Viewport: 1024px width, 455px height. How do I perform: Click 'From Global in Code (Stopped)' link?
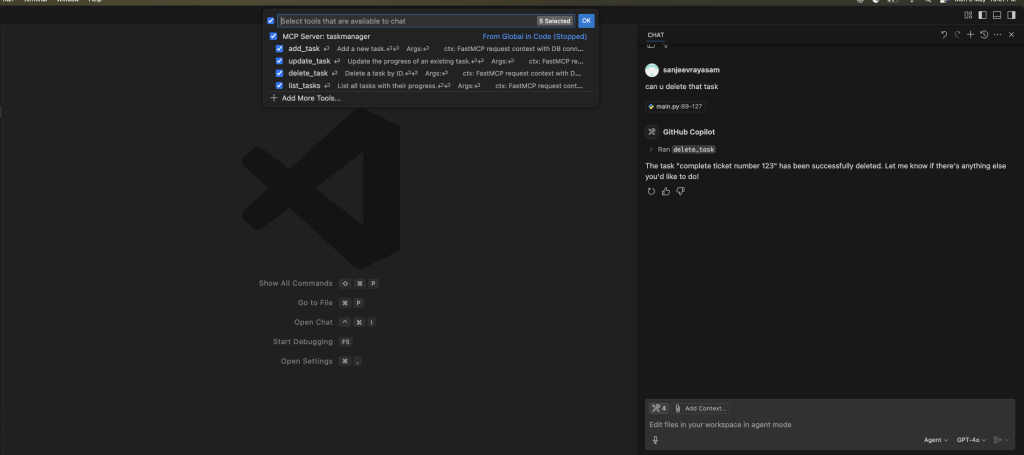pyautogui.click(x=535, y=37)
